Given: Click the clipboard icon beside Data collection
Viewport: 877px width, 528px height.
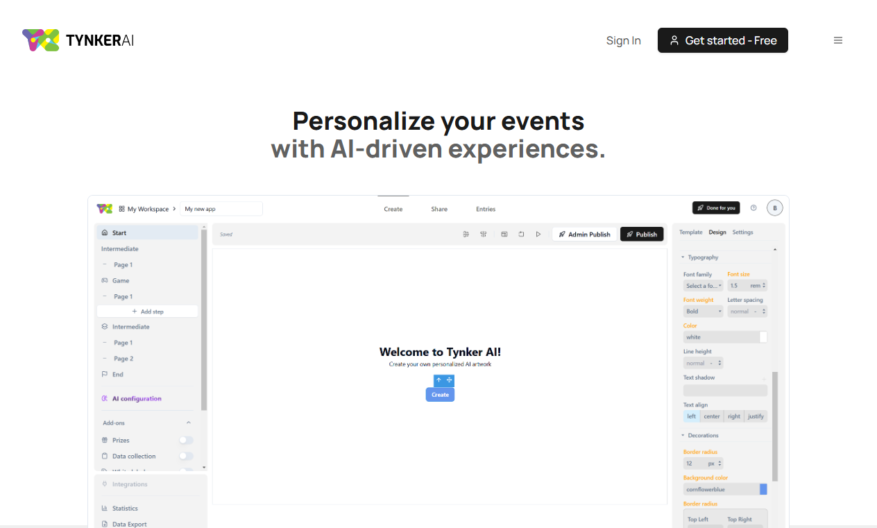Looking at the screenshot, I should [105, 456].
